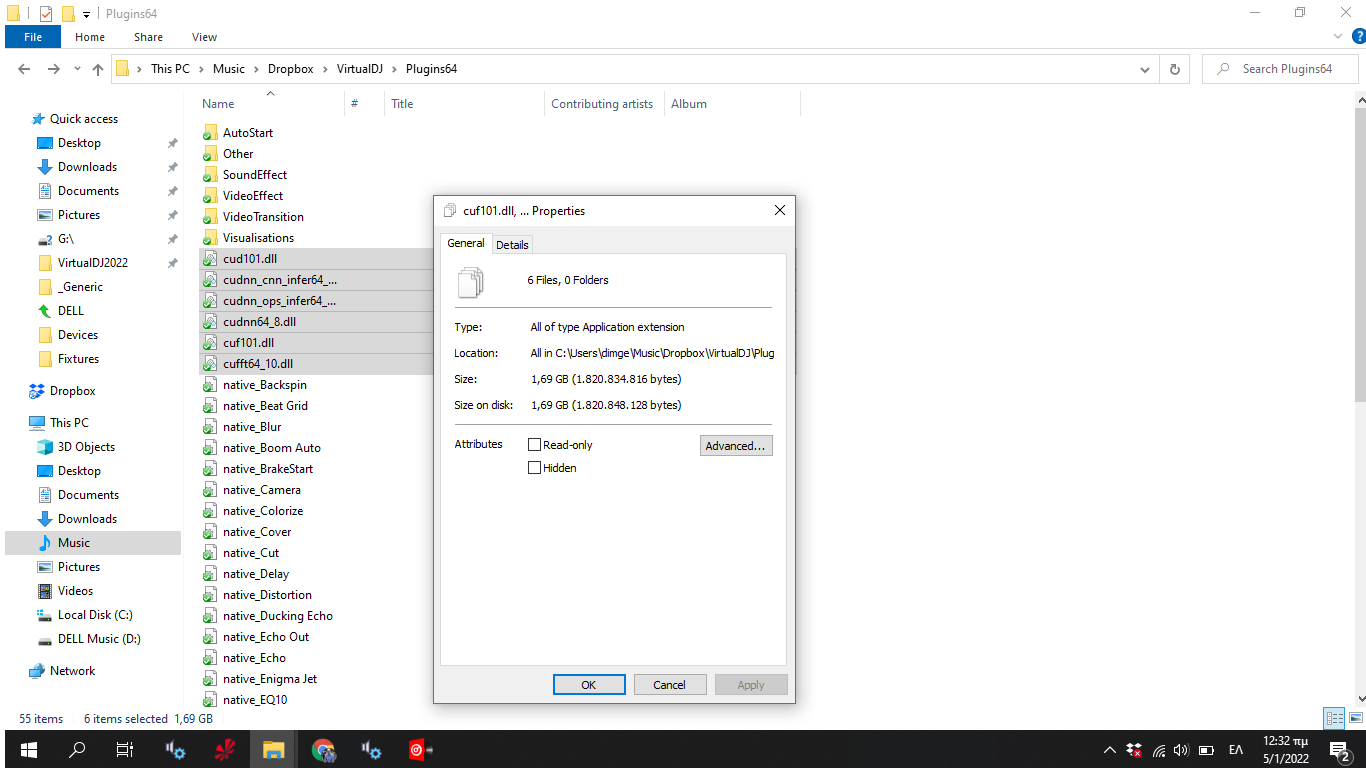Click the cufft64_10.dll file icon
This screenshot has width=1366, height=768.
[x=210, y=364]
